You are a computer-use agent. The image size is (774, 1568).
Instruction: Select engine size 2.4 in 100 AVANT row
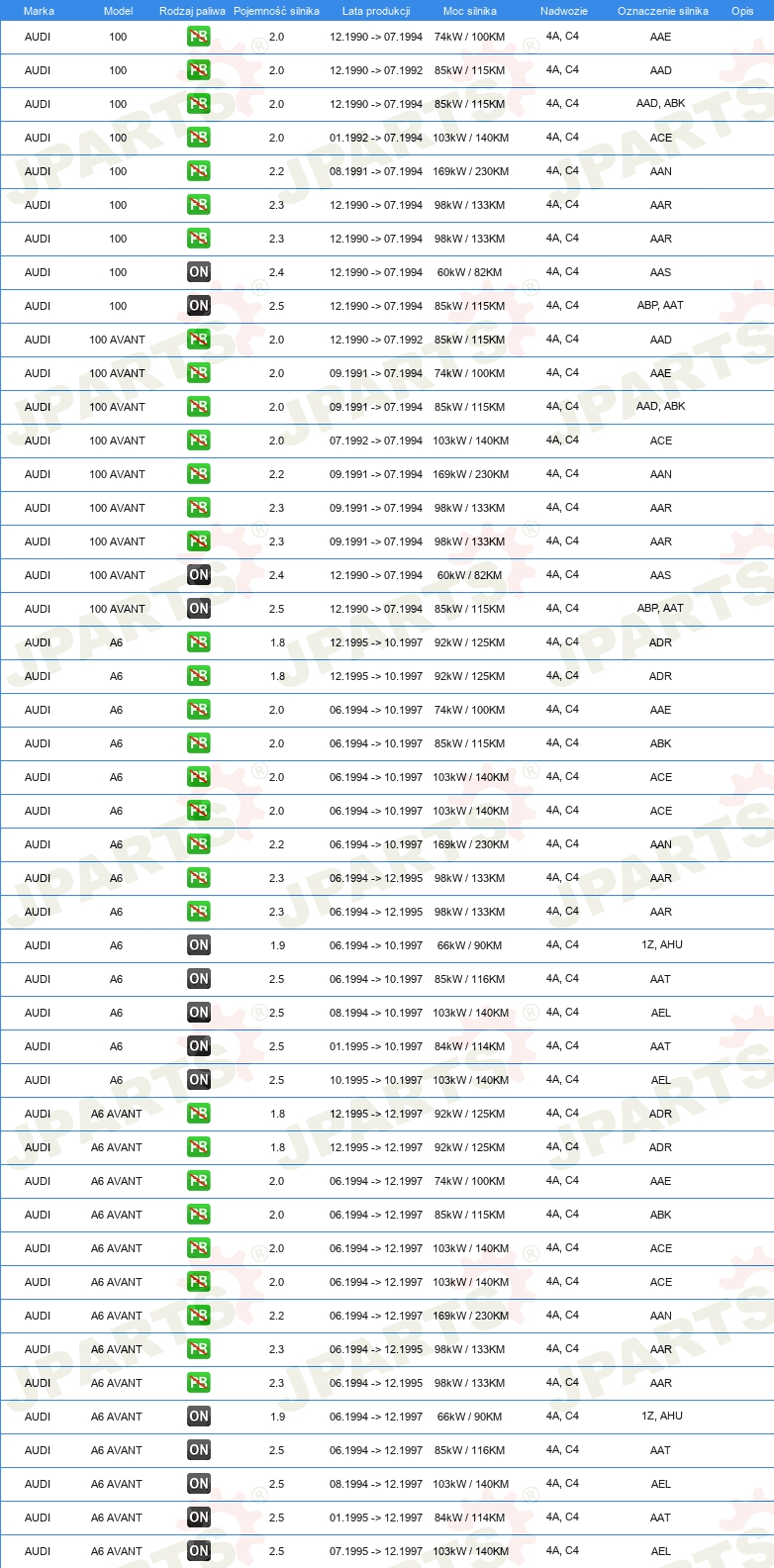click(276, 575)
